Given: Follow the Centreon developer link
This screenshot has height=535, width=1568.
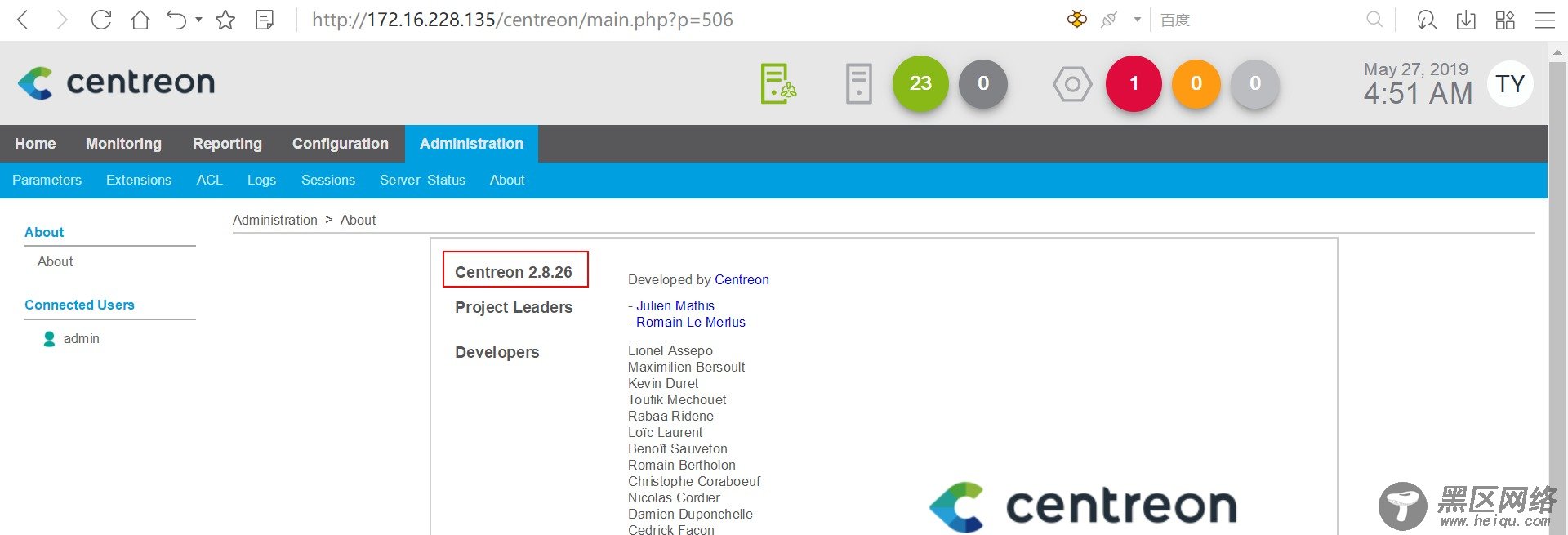Looking at the screenshot, I should [x=742, y=279].
